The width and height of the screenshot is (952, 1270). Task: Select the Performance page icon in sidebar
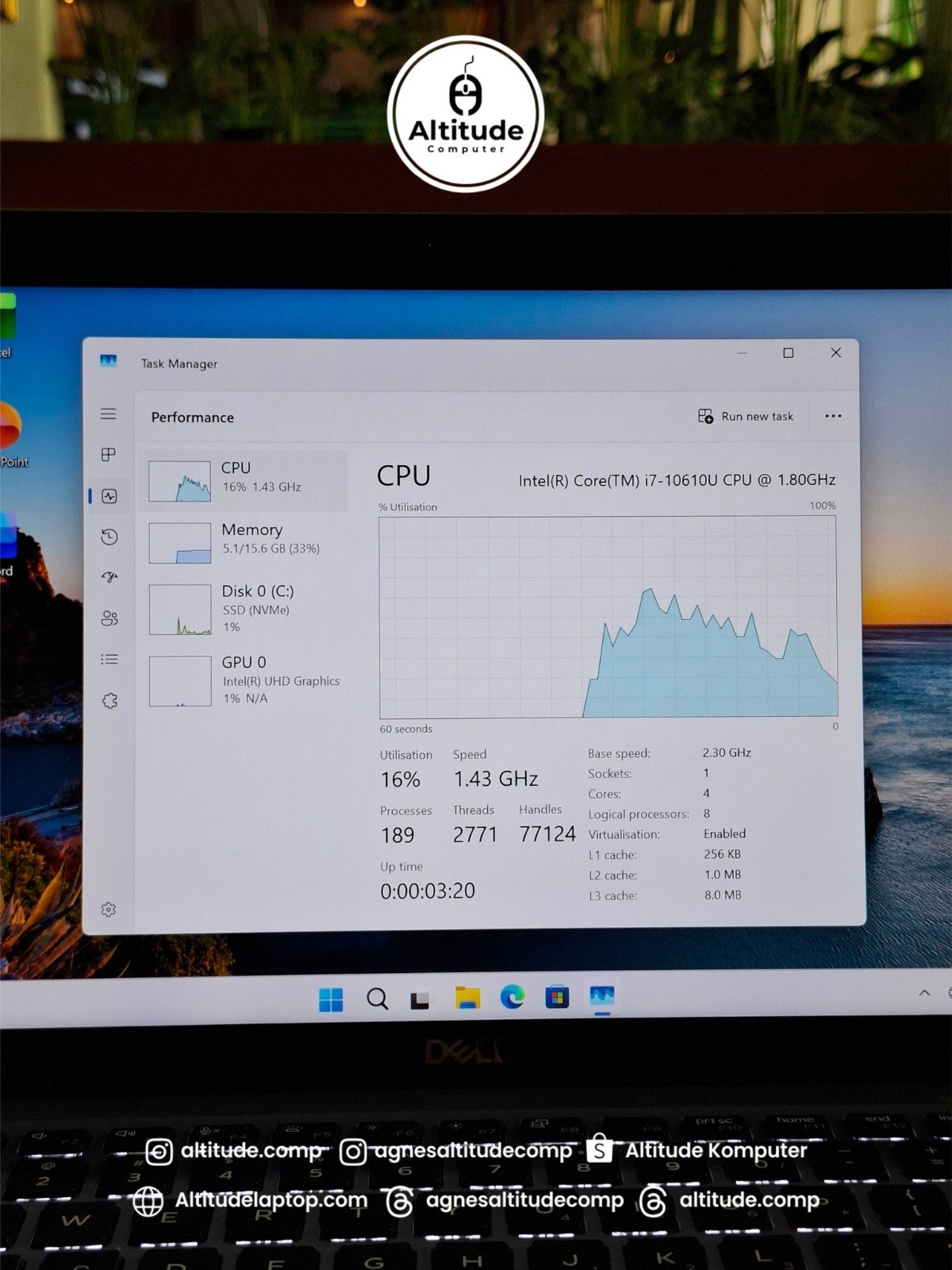[x=109, y=496]
